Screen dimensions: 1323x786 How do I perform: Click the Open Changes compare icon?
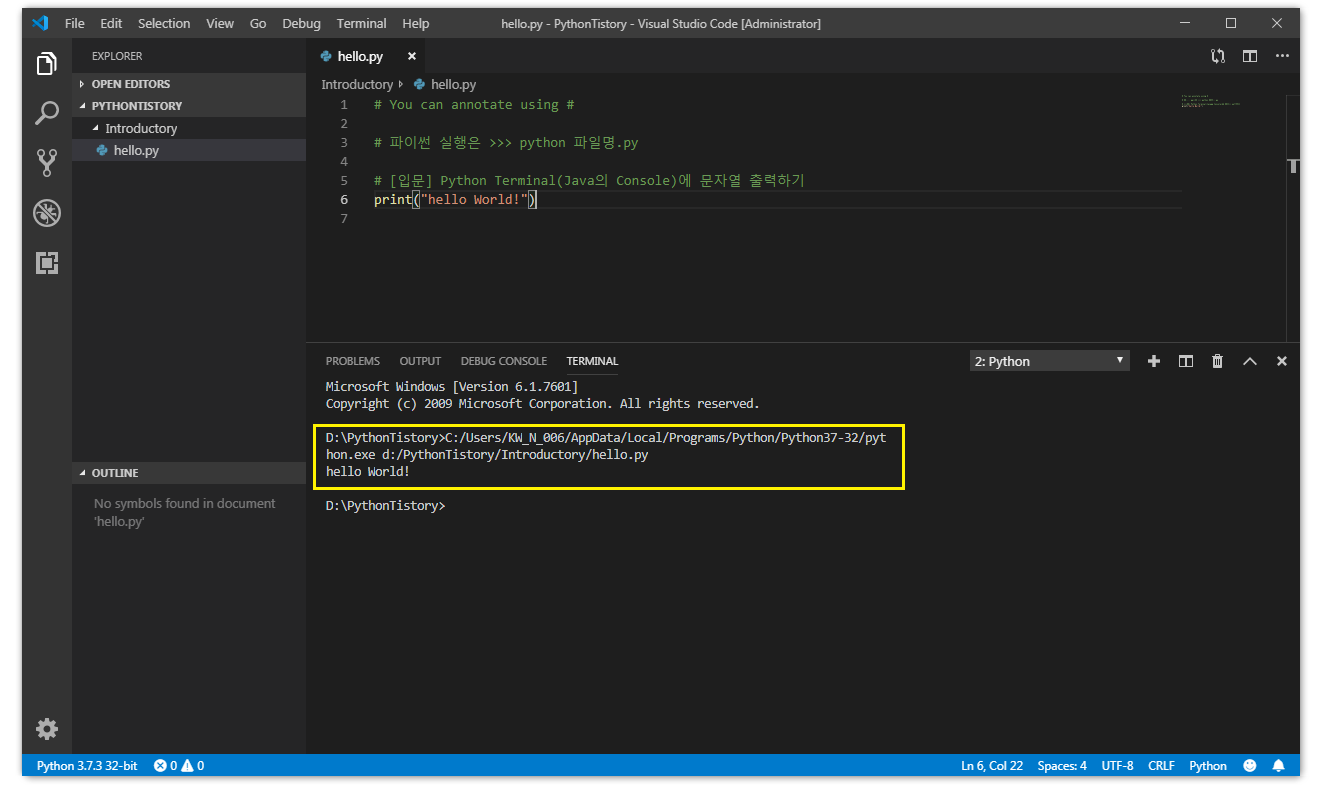pyautogui.click(x=1217, y=56)
